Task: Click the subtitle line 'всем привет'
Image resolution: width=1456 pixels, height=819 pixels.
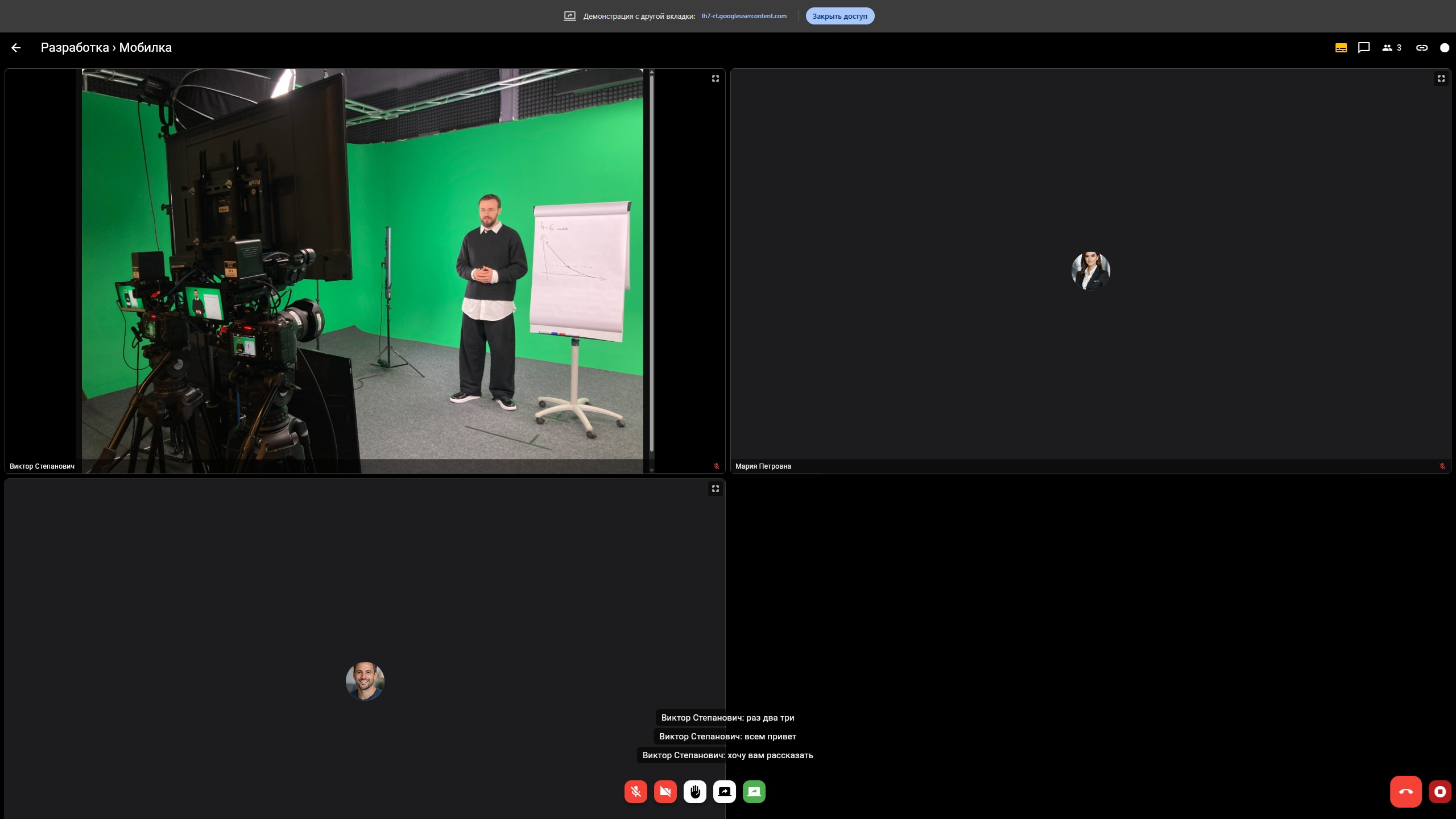Action: (727, 737)
